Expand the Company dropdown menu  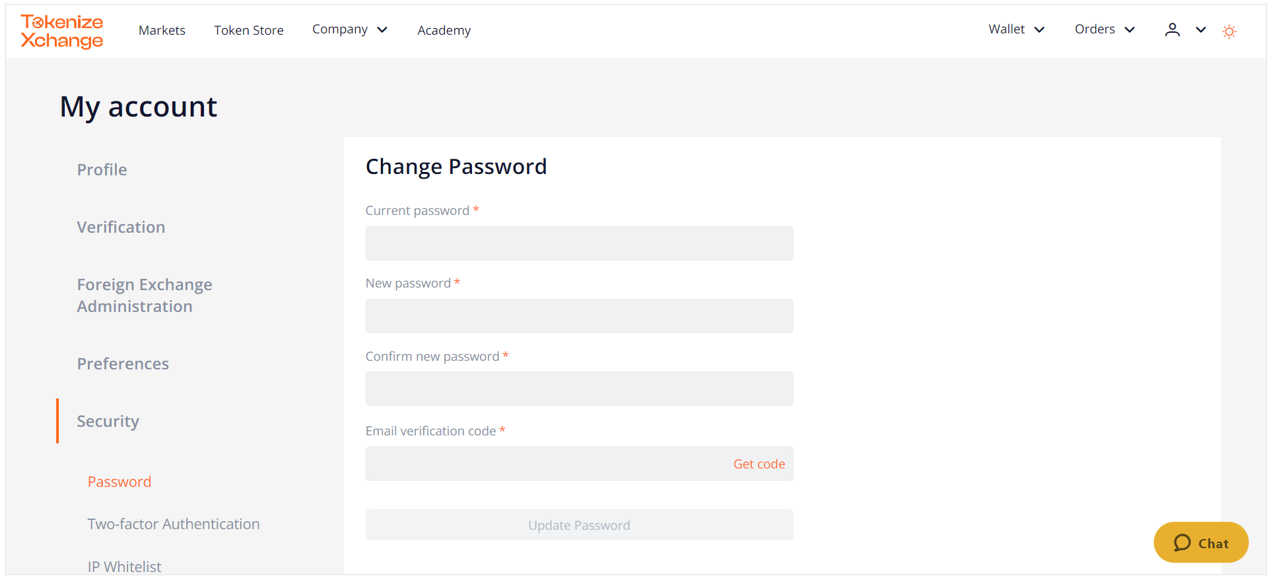349,30
